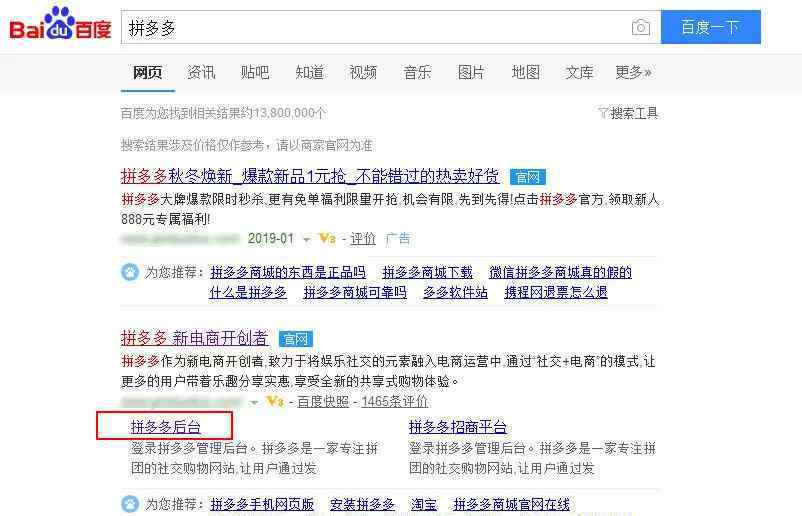The image size is (802, 516).
Task: Click the V3 badge under second result
Action: [x=275, y=401]
